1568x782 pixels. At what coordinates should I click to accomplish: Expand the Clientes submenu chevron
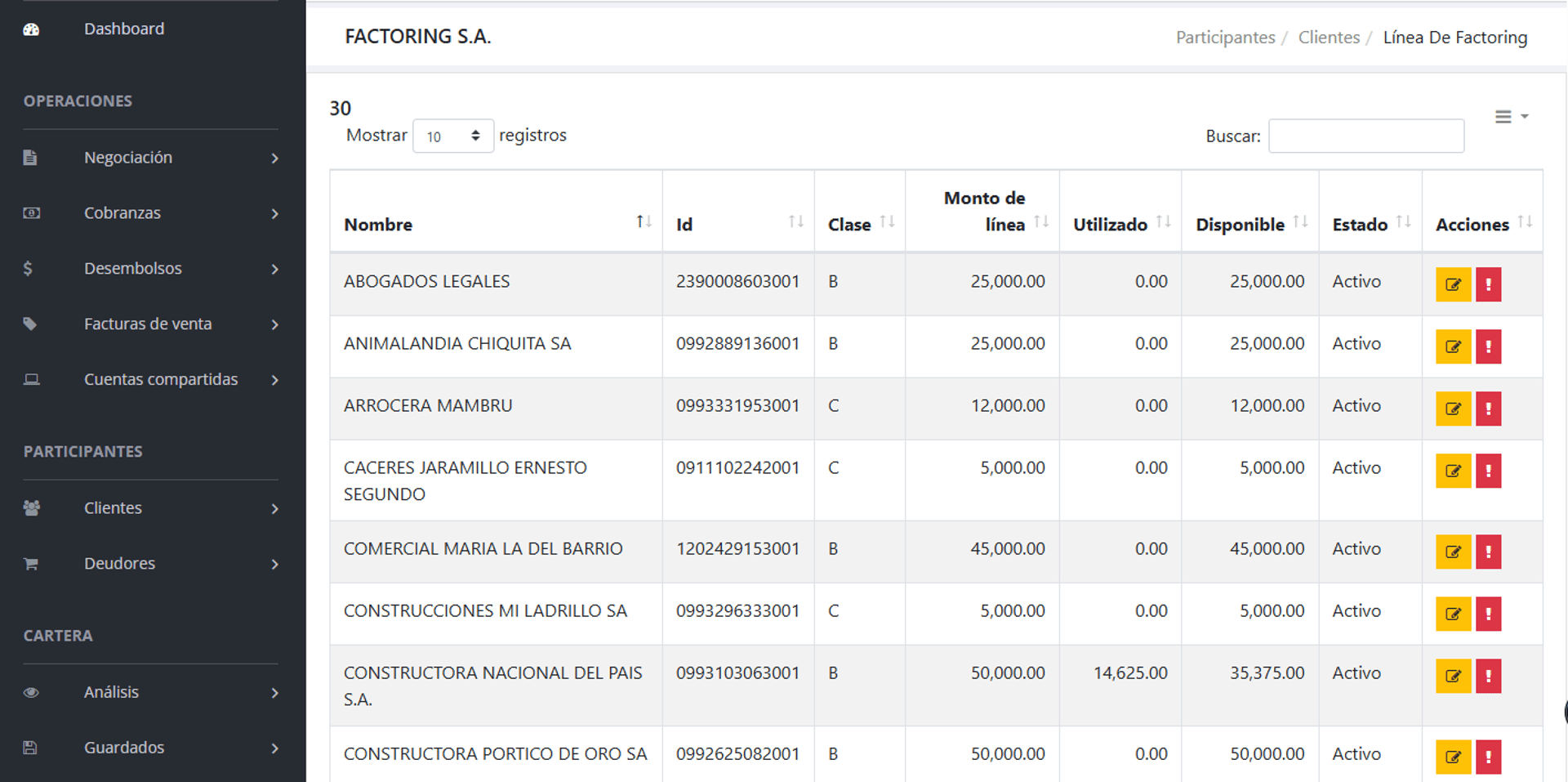tap(275, 509)
